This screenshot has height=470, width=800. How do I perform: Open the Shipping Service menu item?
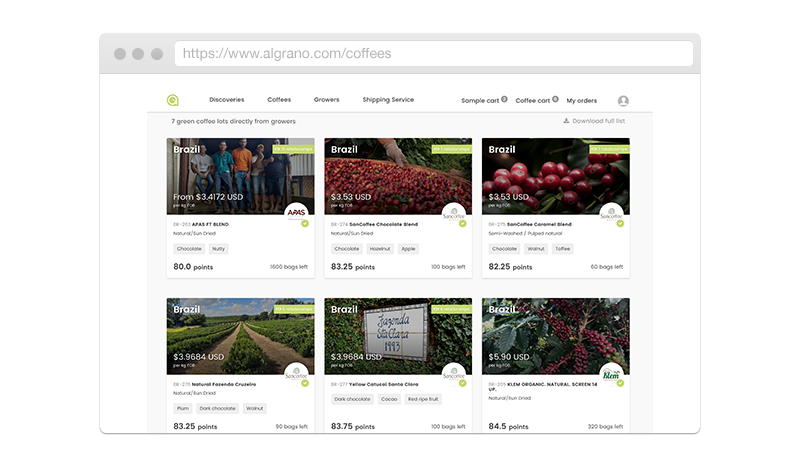[x=388, y=100]
